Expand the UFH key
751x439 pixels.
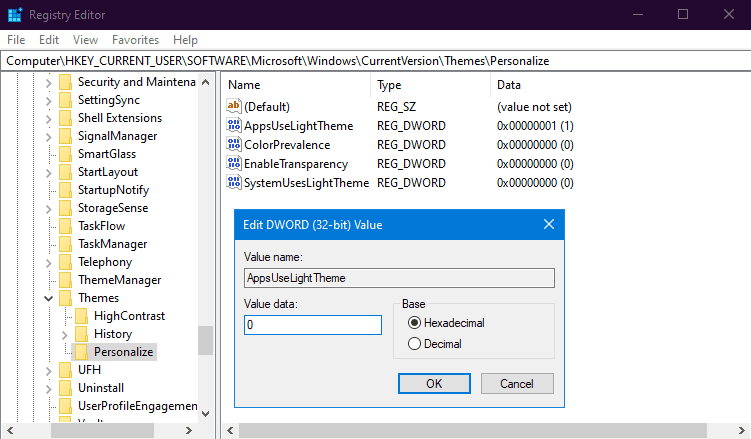48,371
